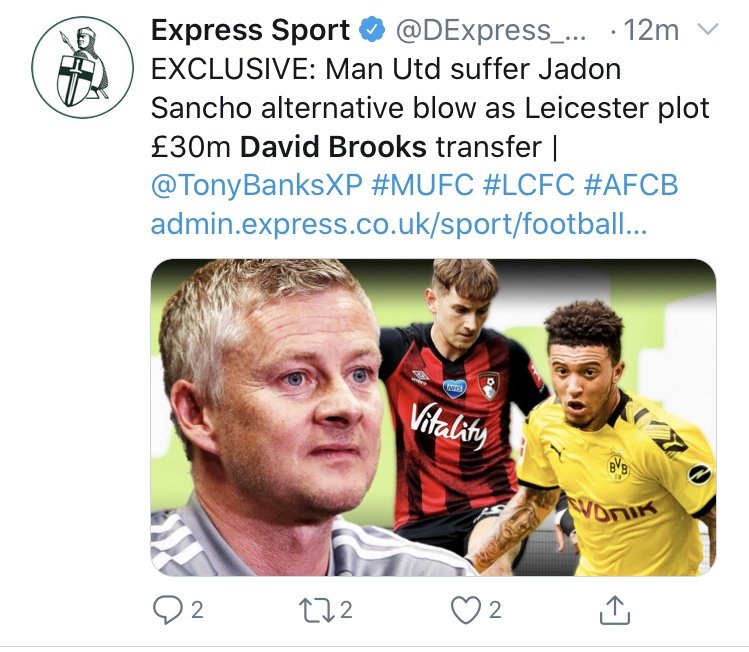The width and height of the screenshot is (749, 652).
Task: Retweet using the circular arrows icon
Action: click(x=317, y=610)
